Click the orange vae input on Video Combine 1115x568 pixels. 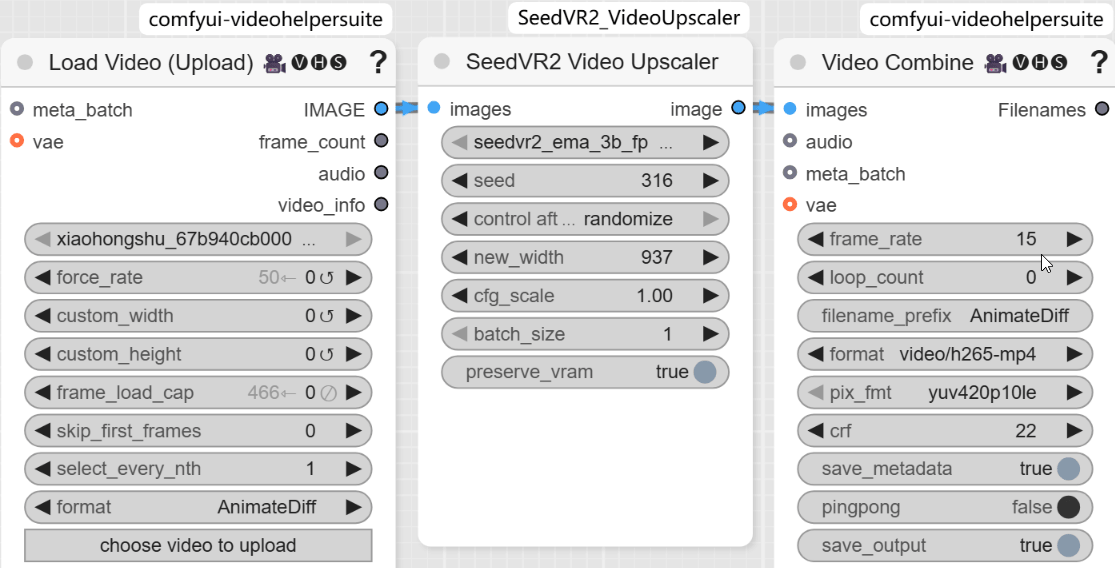[790, 205]
